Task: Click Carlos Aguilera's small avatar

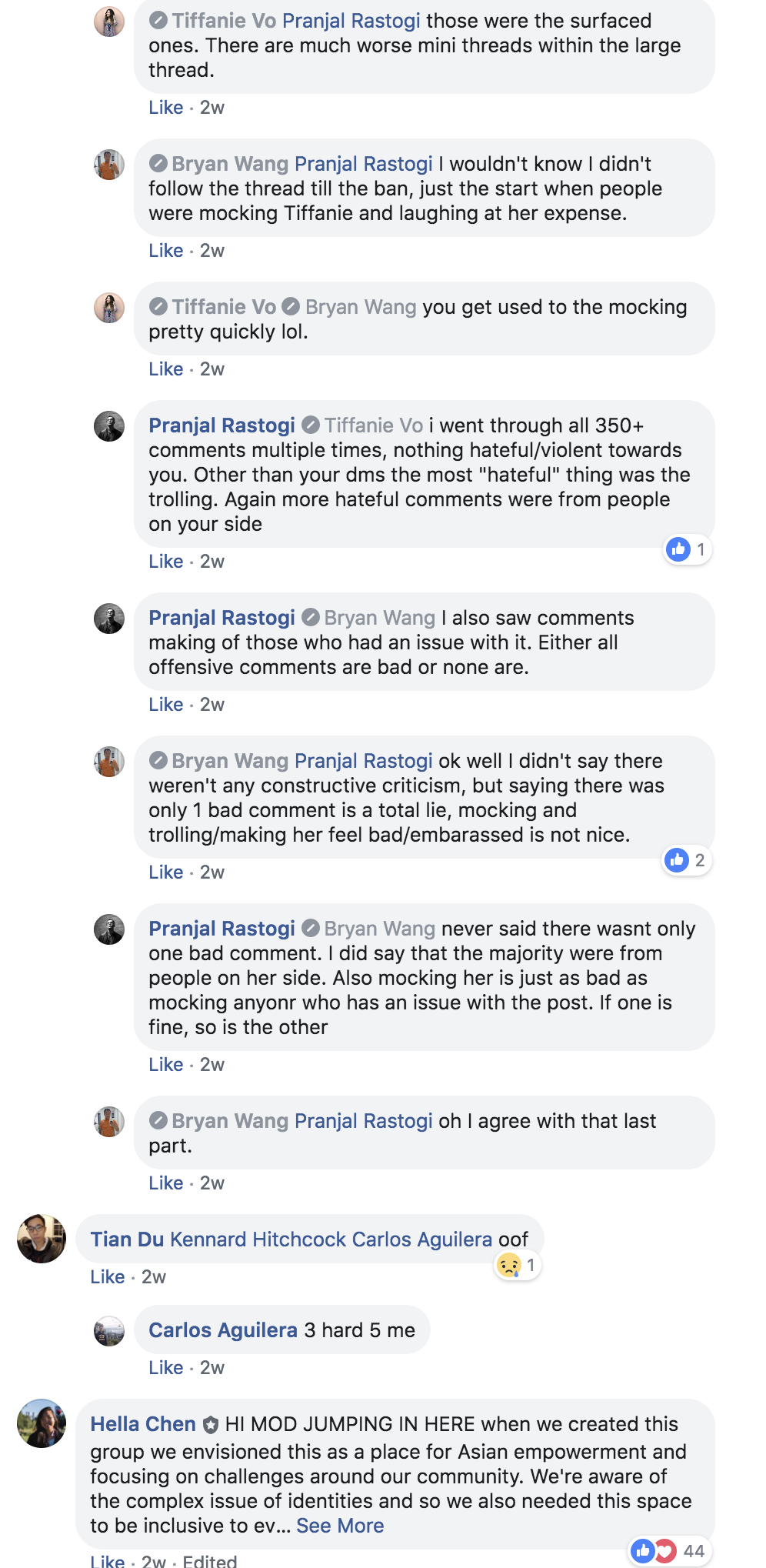Action: pyautogui.click(x=109, y=1331)
